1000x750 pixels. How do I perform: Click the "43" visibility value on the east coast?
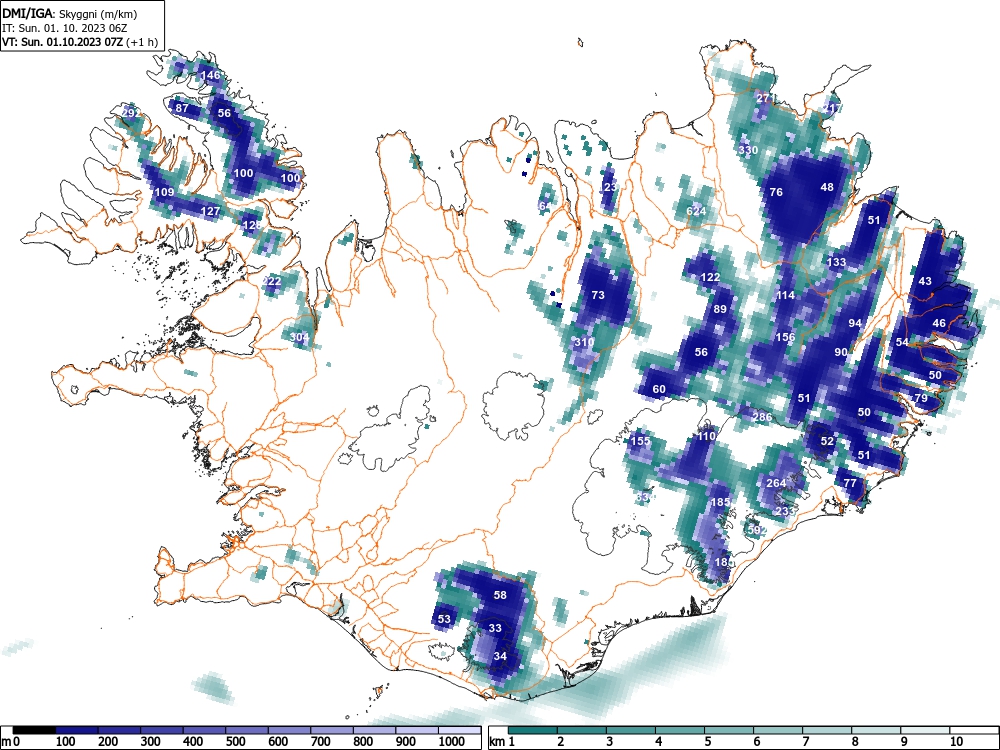925,281
